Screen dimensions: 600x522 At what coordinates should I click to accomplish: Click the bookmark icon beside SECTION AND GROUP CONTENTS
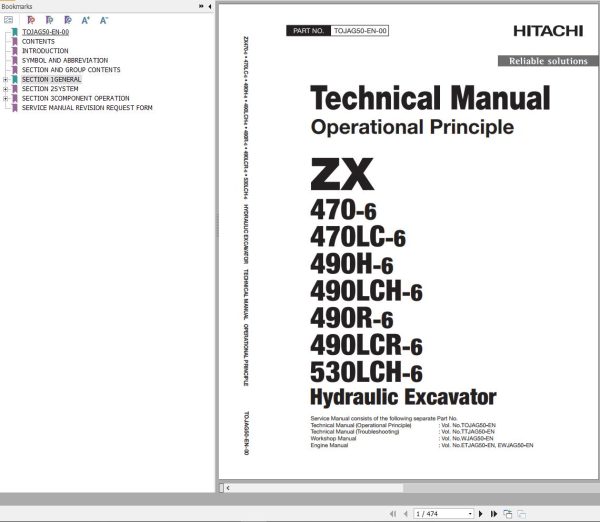pos(15,70)
